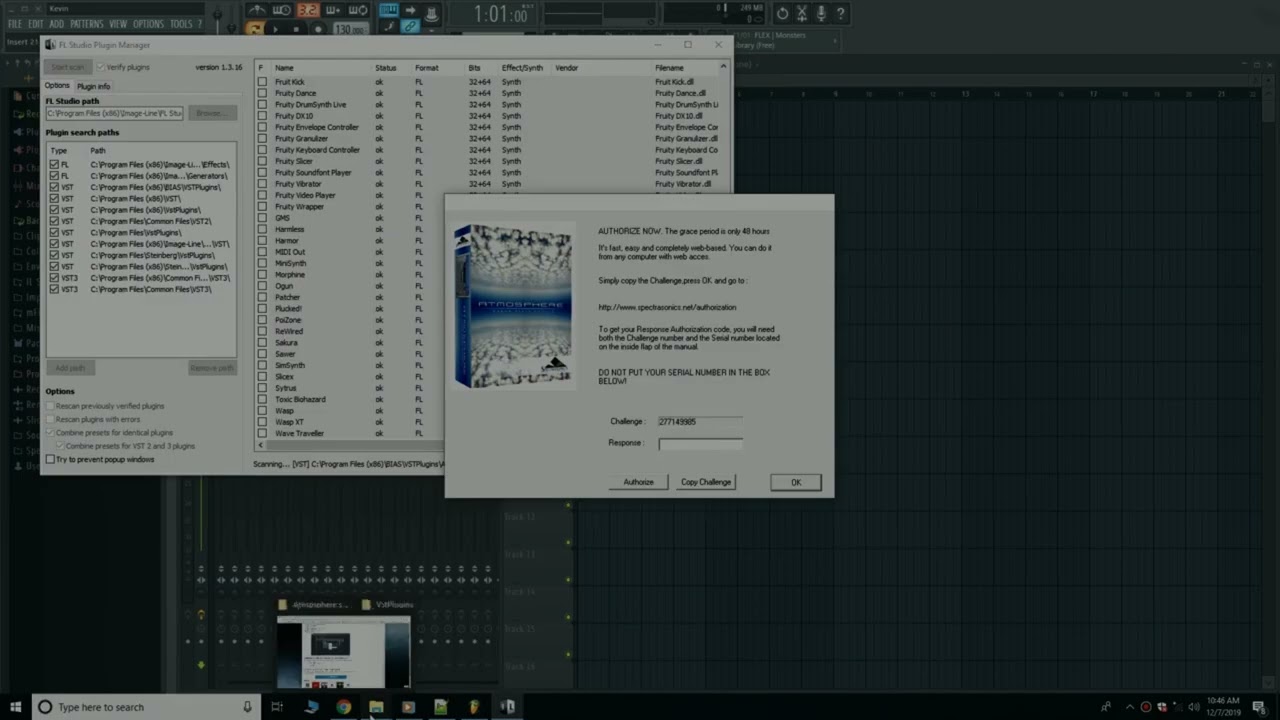
Task: Tick the favorite box for Fruit Kick
Action: coord(262,82)
